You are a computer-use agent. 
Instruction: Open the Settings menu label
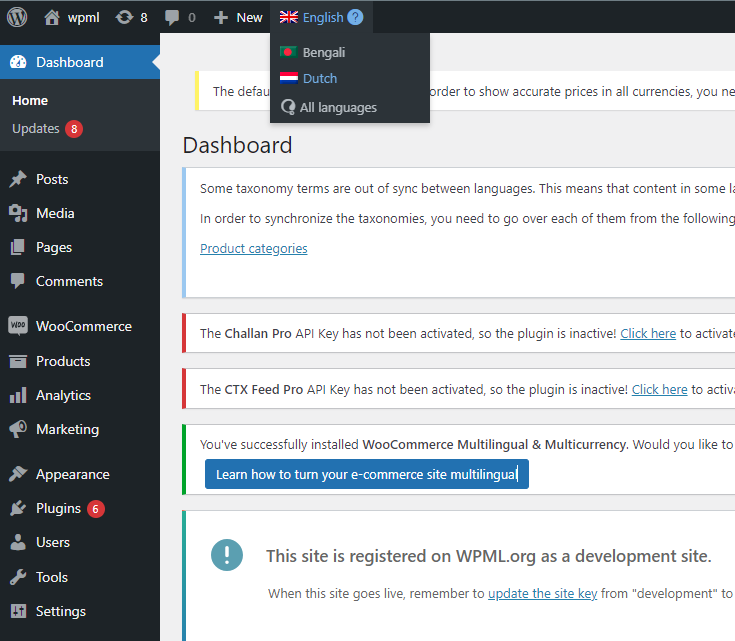coord(61,611)
